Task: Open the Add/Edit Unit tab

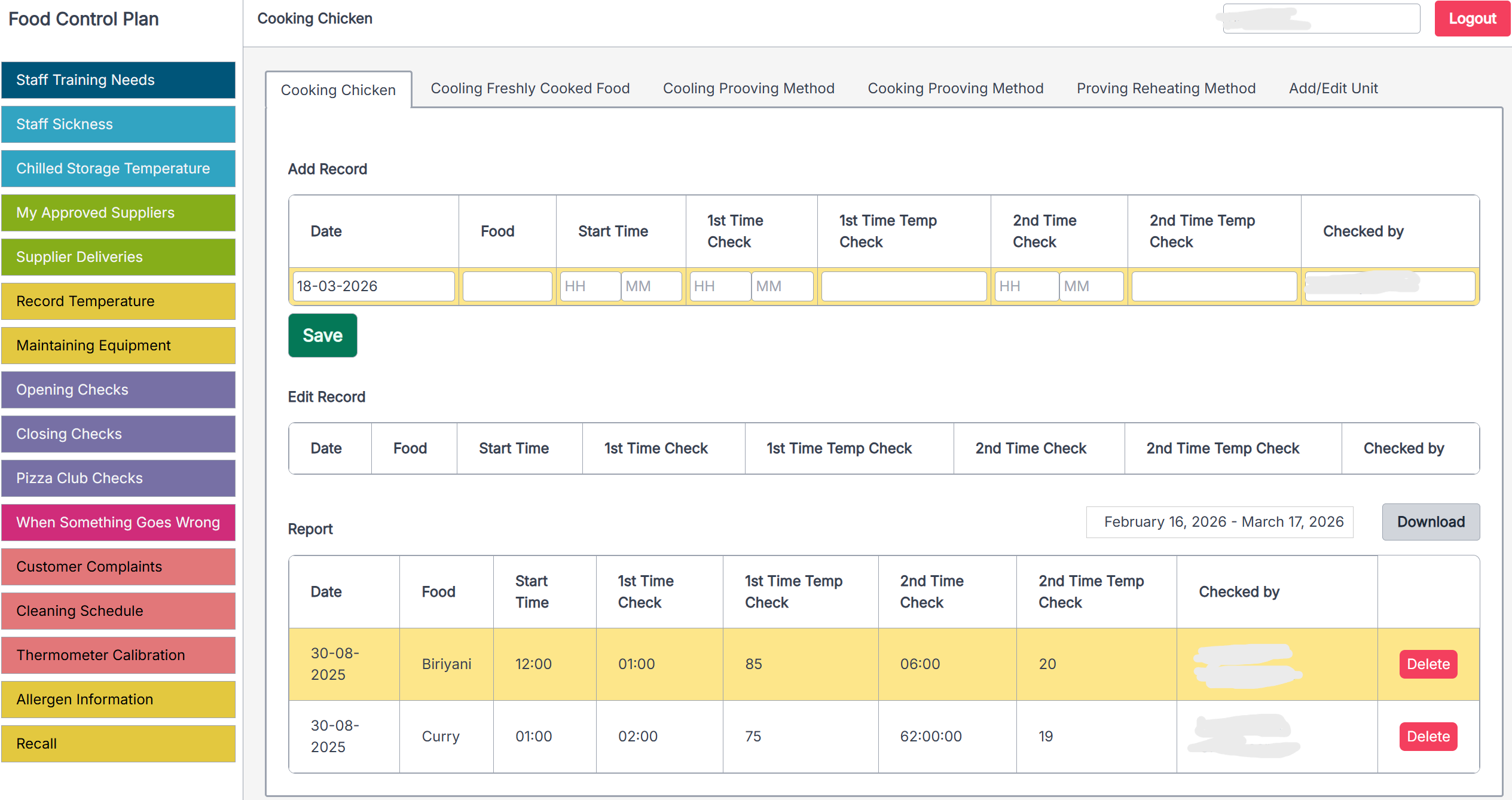Action: click(1333, 88)
